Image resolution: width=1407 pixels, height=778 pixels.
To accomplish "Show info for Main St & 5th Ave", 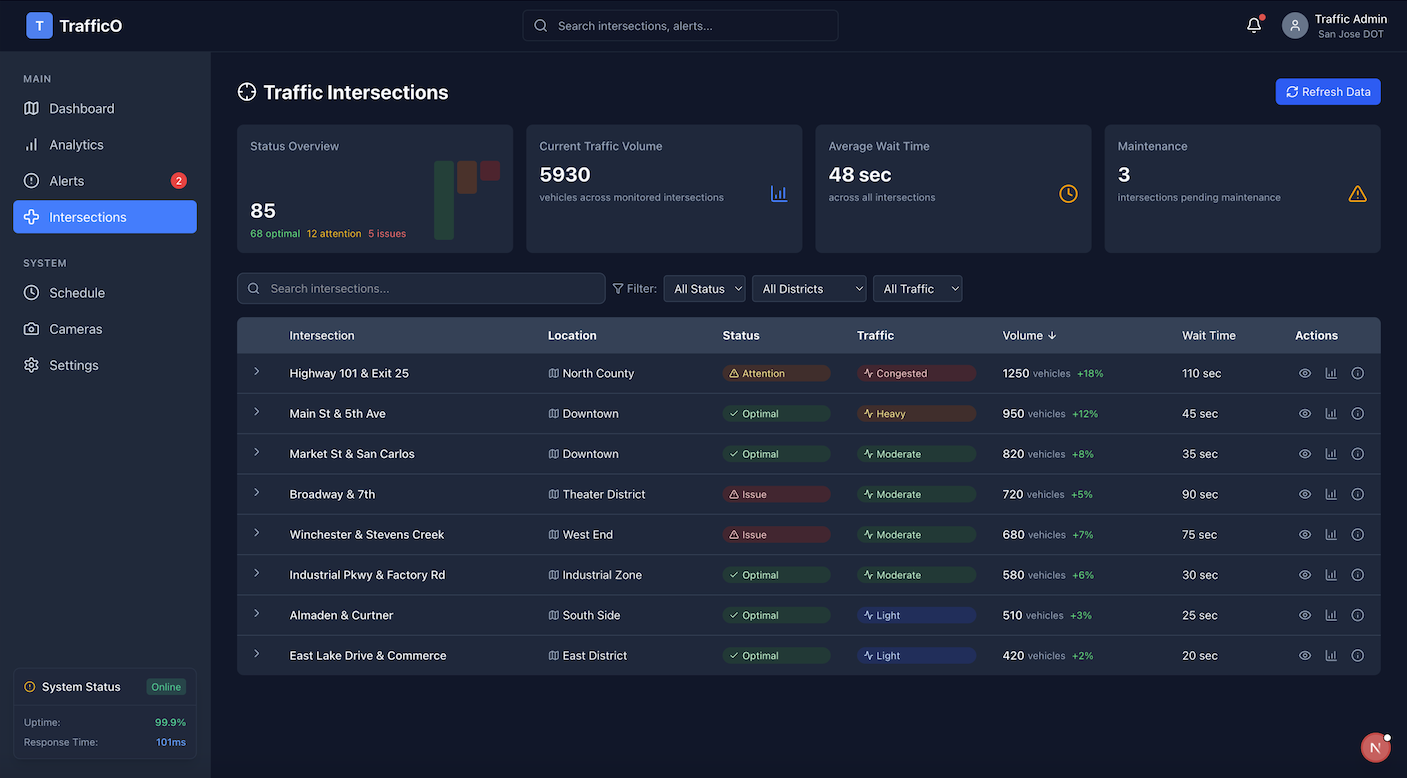I will pos(1358,413).
